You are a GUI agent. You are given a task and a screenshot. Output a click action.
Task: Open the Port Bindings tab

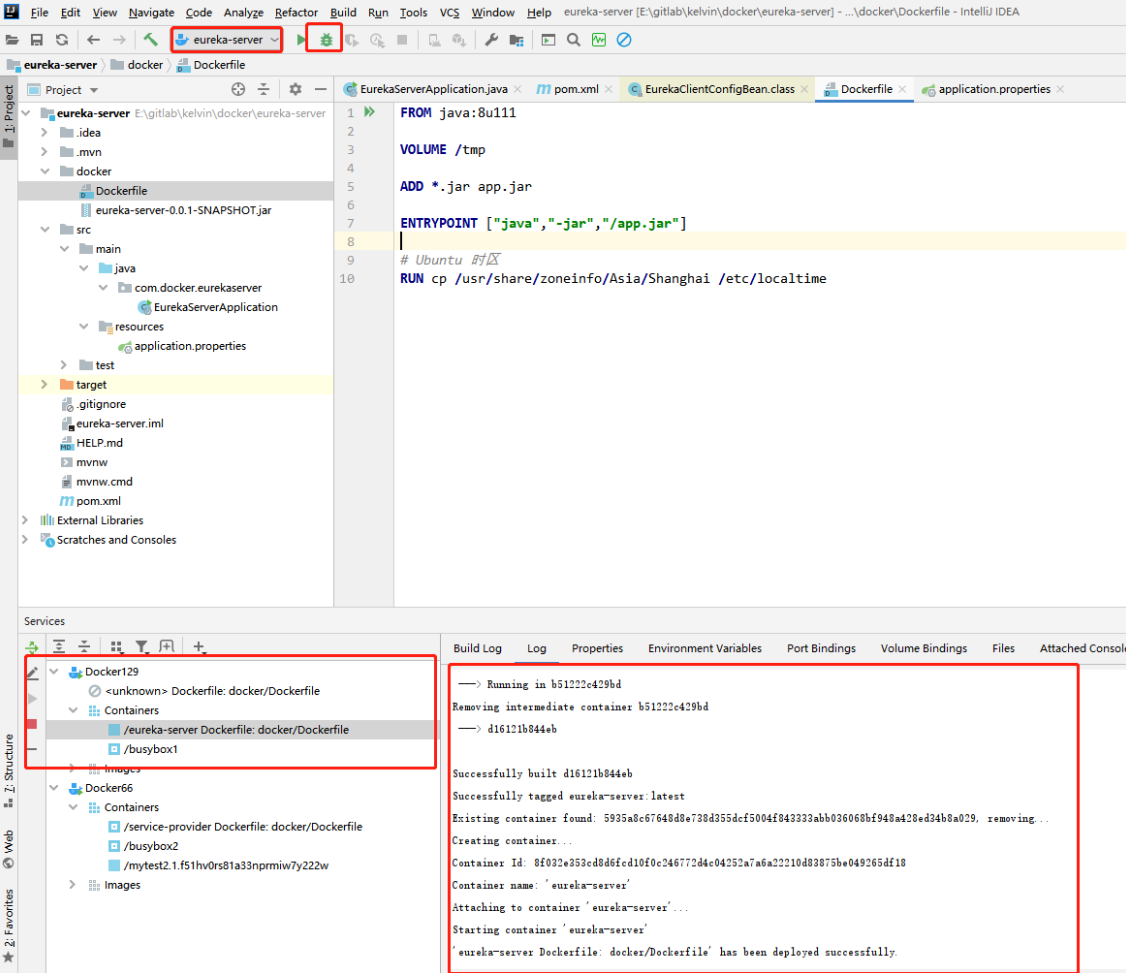tap(821, 648)
